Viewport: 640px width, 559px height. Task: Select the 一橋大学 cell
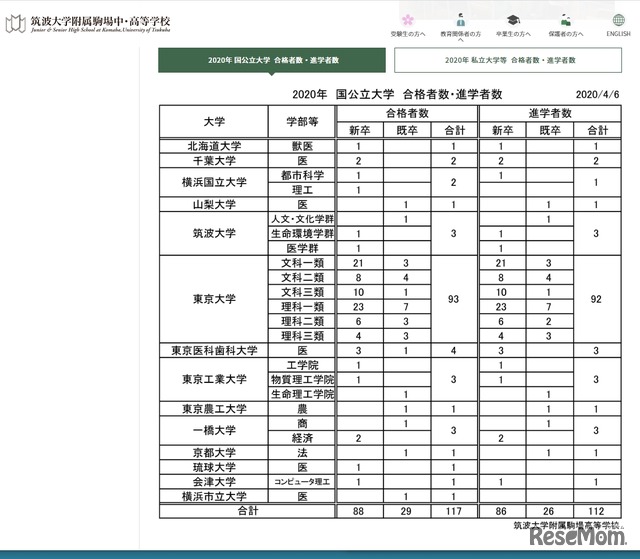(214, 430)
